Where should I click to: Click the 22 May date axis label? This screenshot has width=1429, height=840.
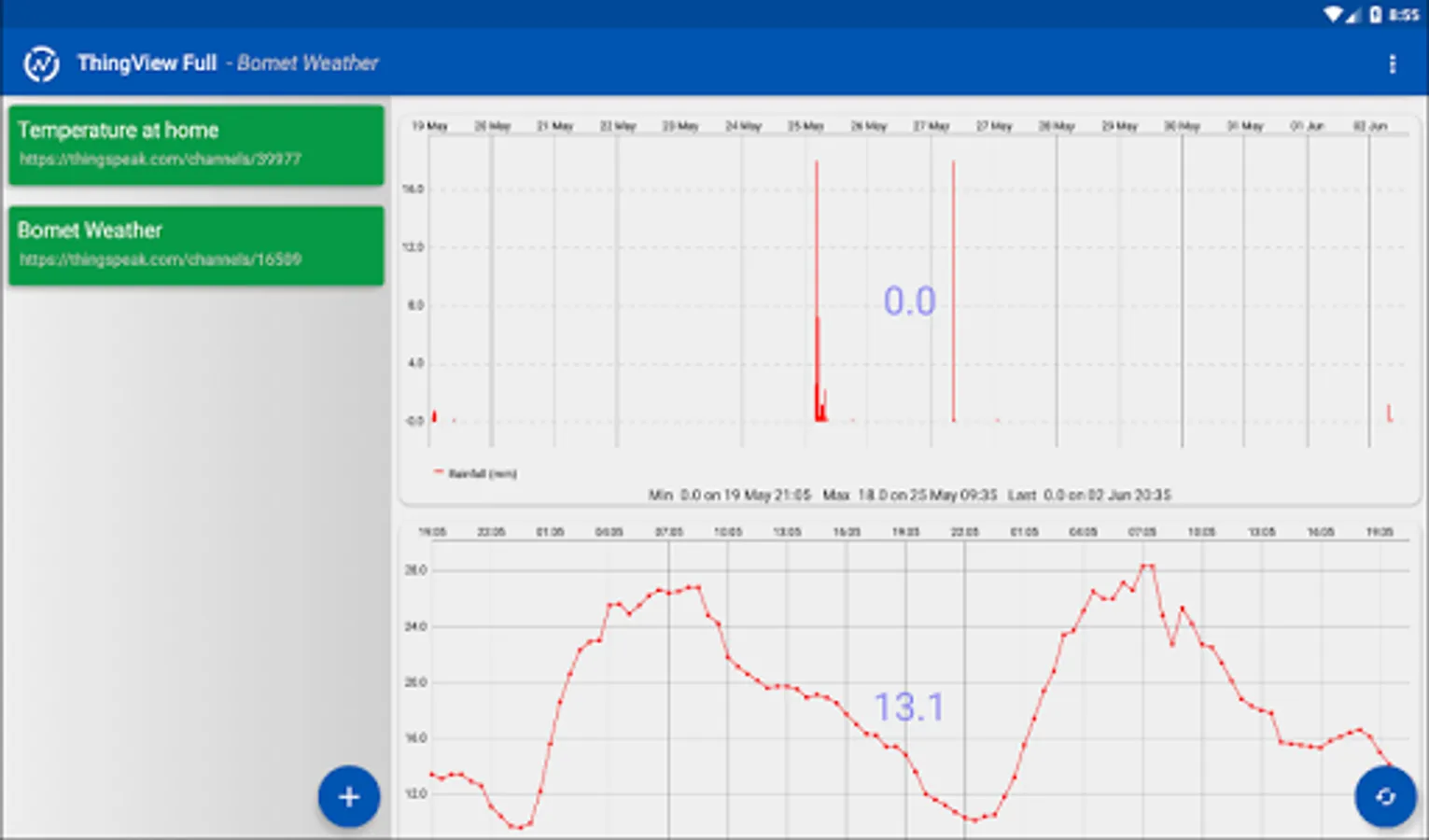617,126
